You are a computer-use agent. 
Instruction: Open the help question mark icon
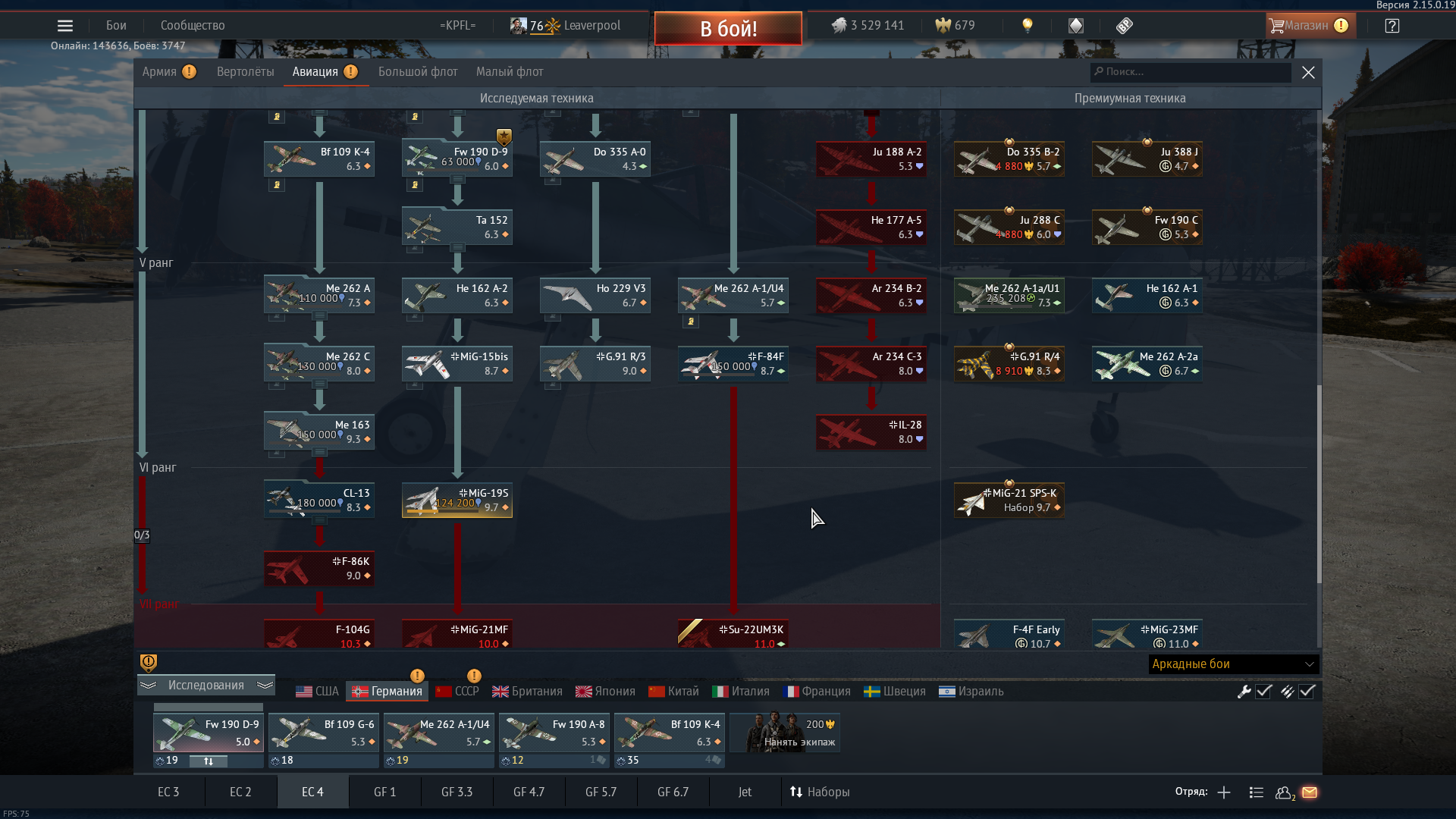(x=1392, y=26)
